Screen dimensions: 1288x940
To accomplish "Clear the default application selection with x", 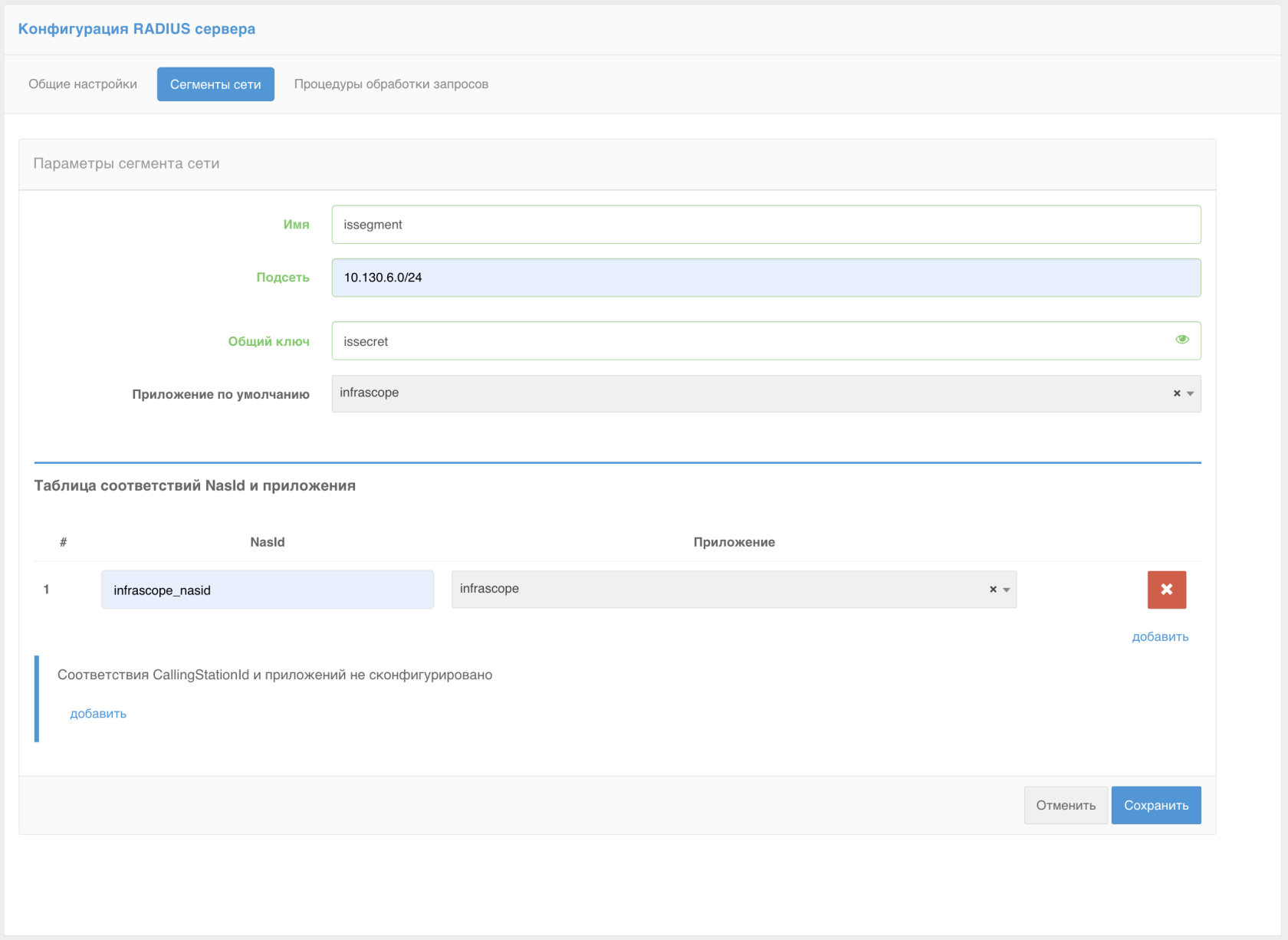I will (1177, 393).
